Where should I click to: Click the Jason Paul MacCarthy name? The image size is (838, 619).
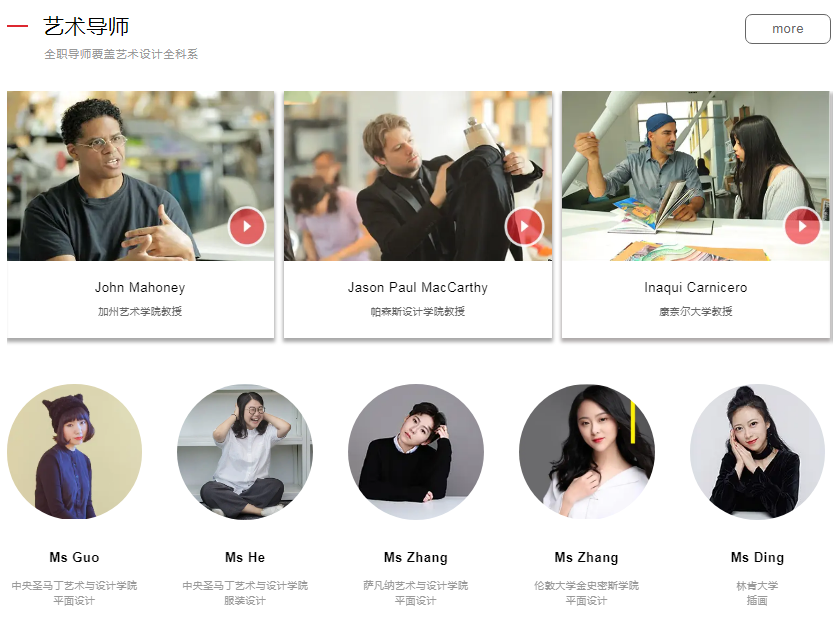pyautogui.click(x=418, y=288)
